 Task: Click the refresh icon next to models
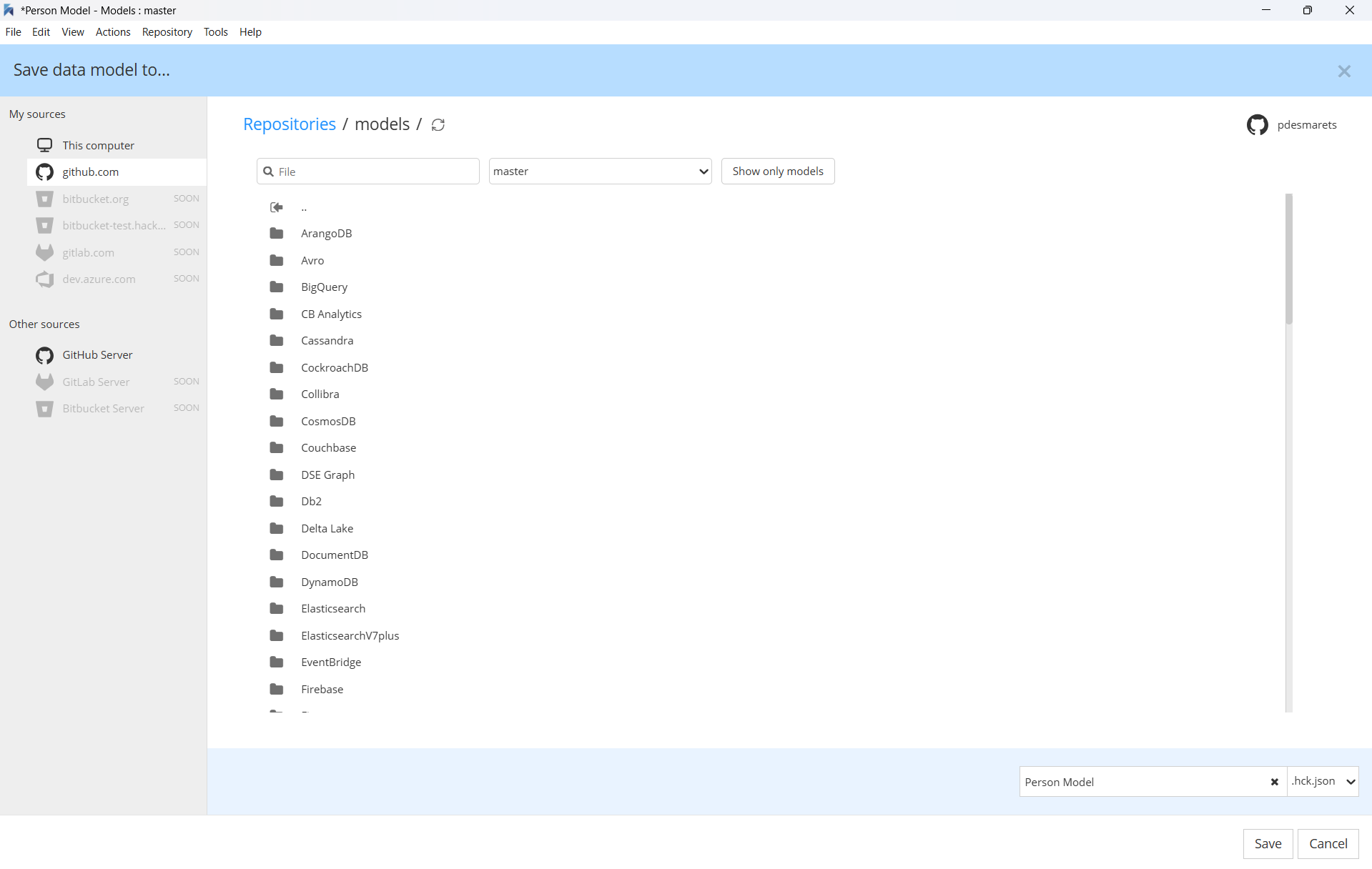point(438,125)
